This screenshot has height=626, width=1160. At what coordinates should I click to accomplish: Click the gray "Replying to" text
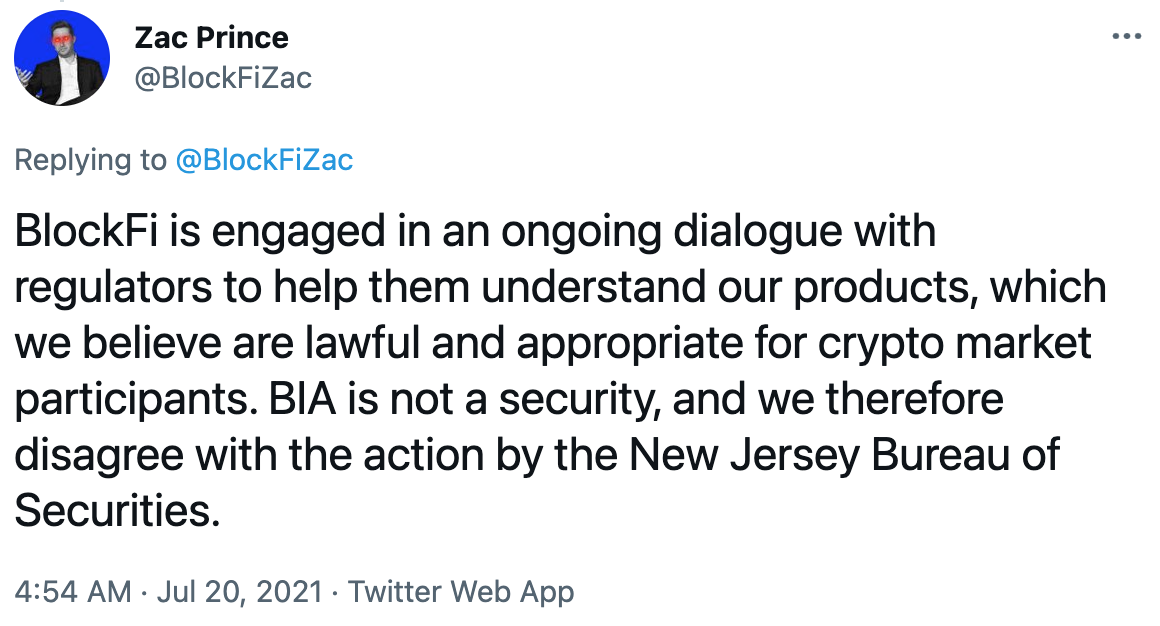(90, 160)
